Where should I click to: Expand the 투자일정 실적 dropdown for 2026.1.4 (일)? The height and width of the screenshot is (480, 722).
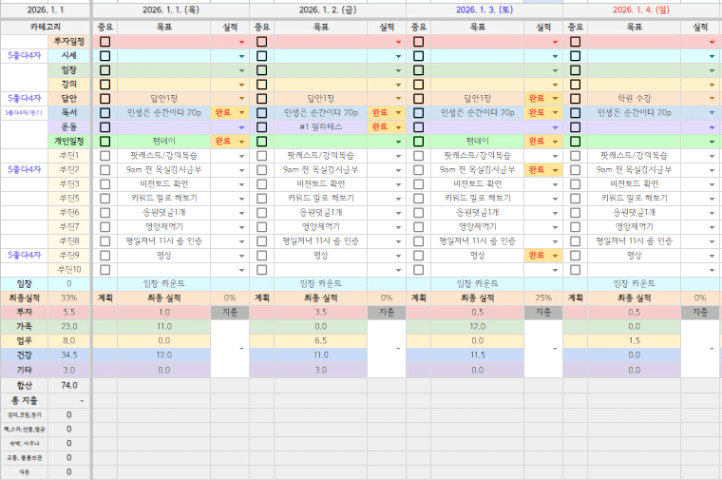click(712, 42)
